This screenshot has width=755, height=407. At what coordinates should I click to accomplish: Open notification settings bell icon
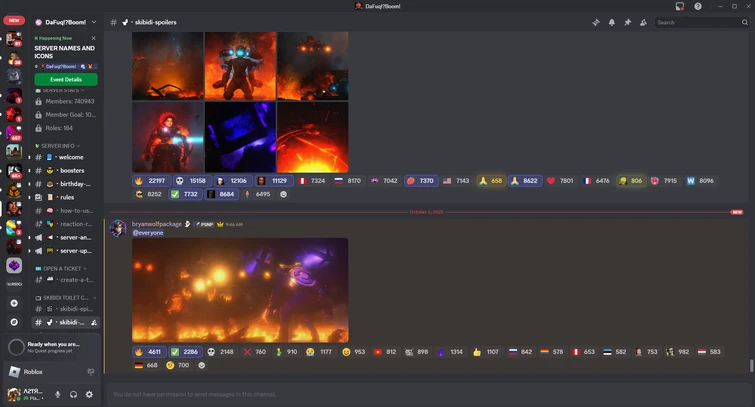[612, 22]
